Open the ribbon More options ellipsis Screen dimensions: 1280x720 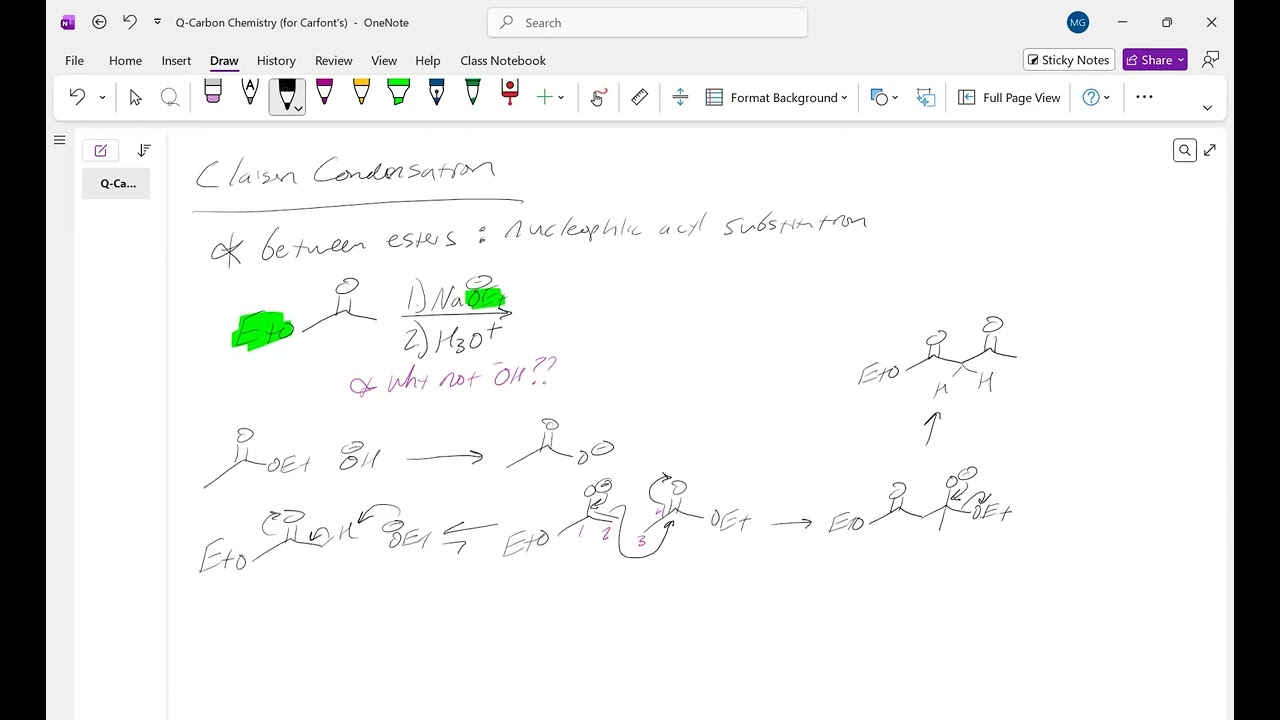[x=1145, y=97]
